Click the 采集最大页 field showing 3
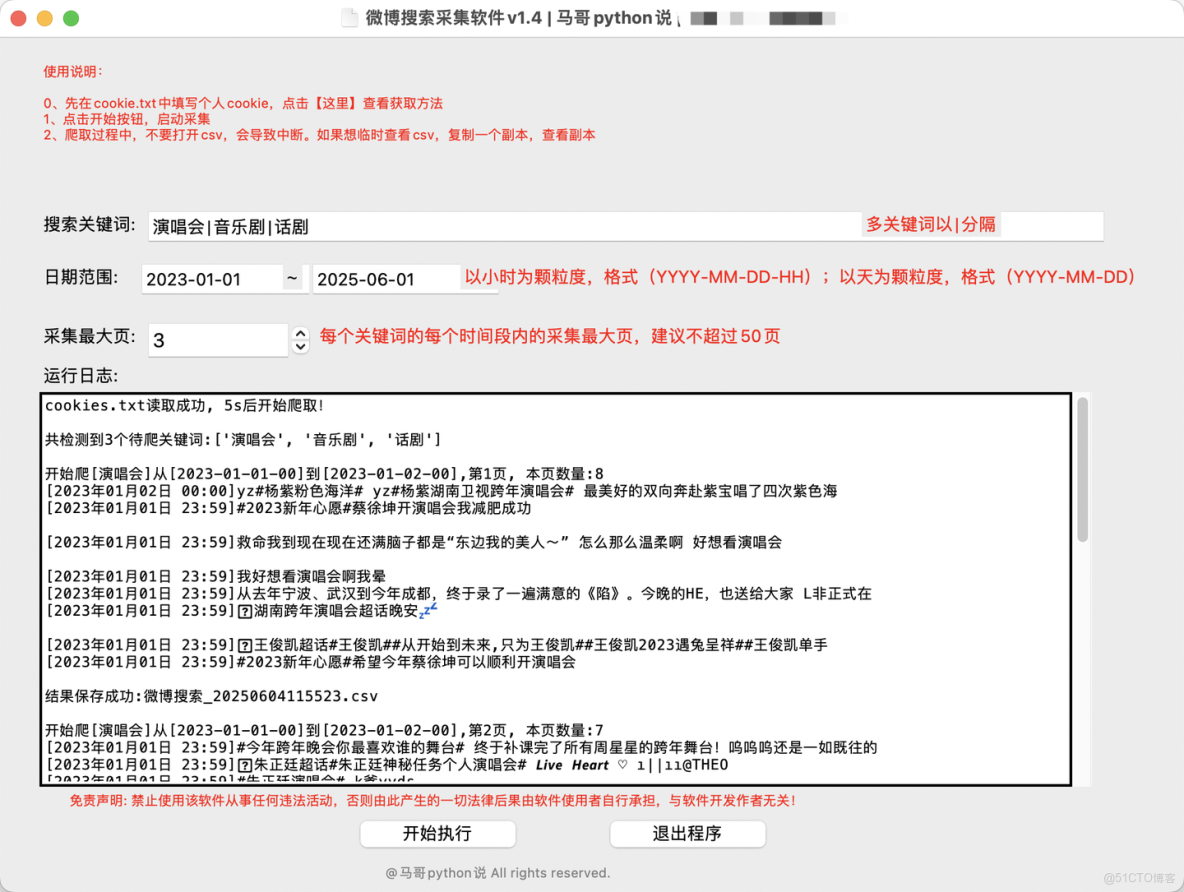This screenshot has width=1184, height=892. click(218, 340)
